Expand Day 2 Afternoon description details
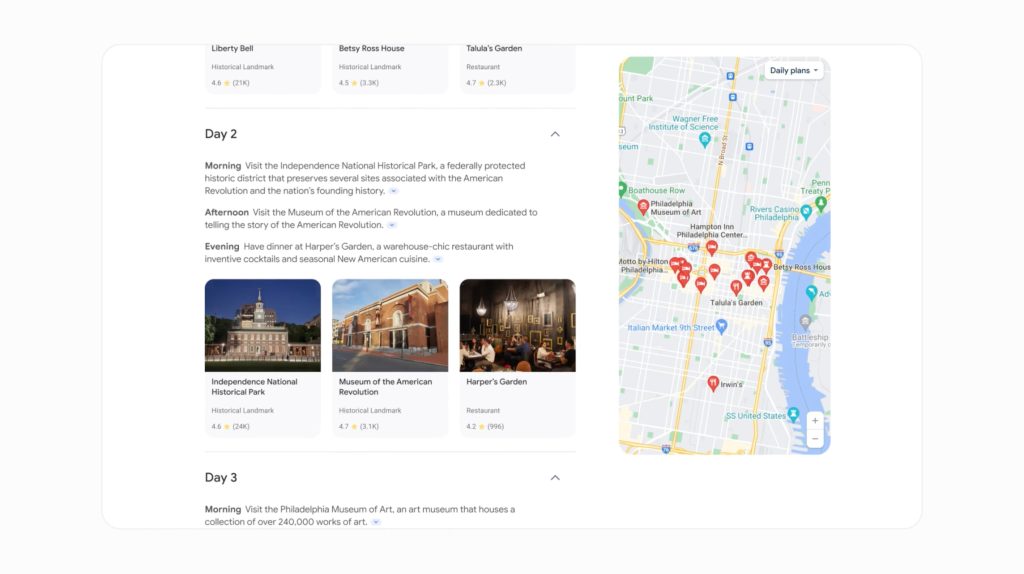1024x574 pixels. (392, 226)
